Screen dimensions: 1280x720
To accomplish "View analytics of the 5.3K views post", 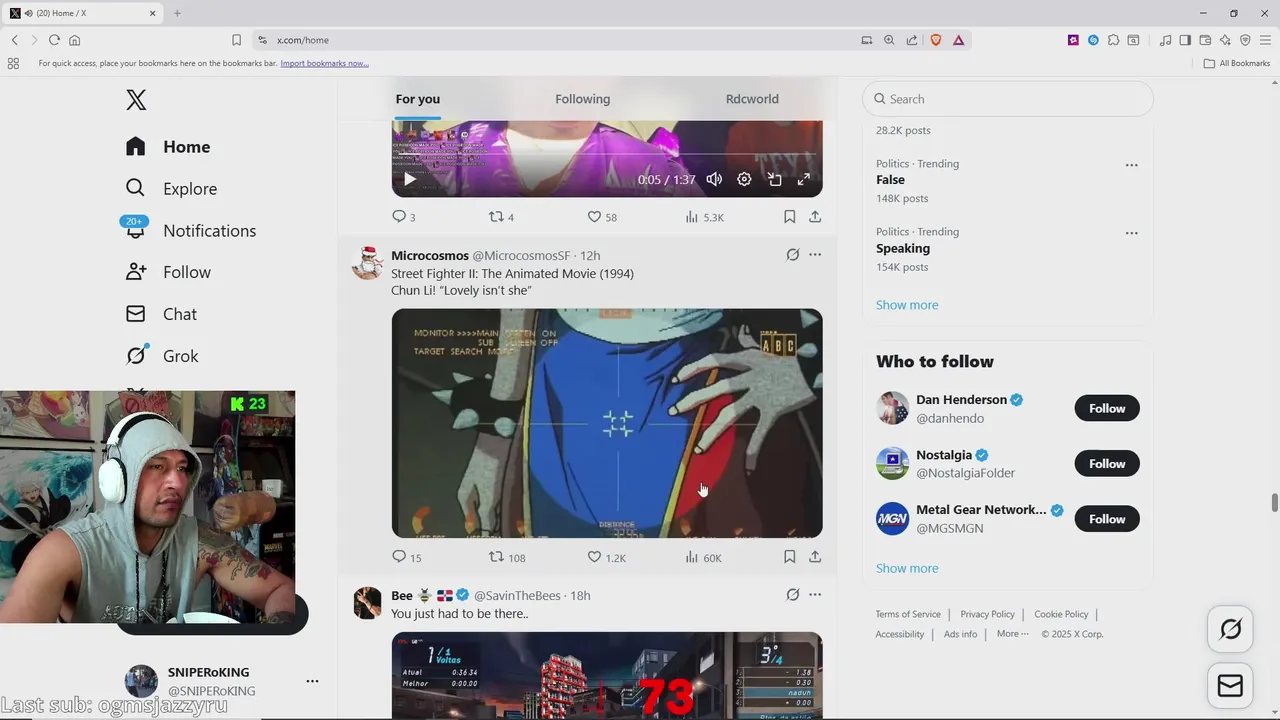I will click(x=704, y=217).
